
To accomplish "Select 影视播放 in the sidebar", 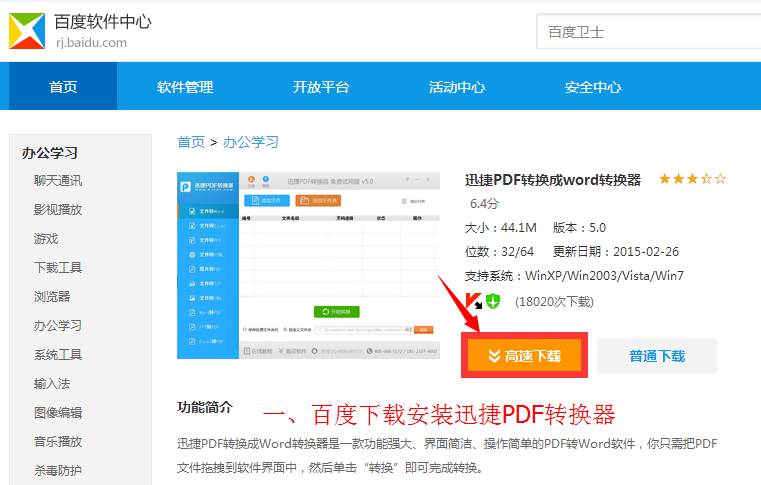I will pyautogui.click(x=58, y=210).
